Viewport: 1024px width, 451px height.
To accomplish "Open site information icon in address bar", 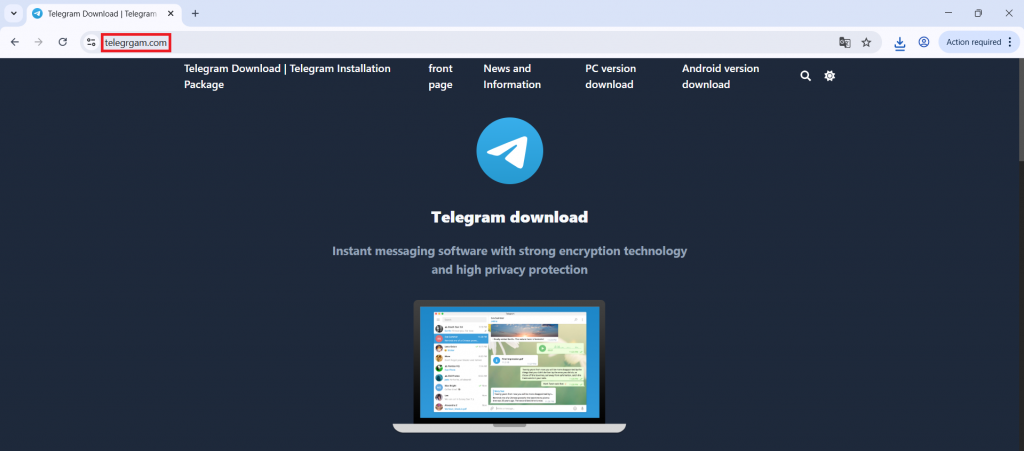I will (91, 42).
